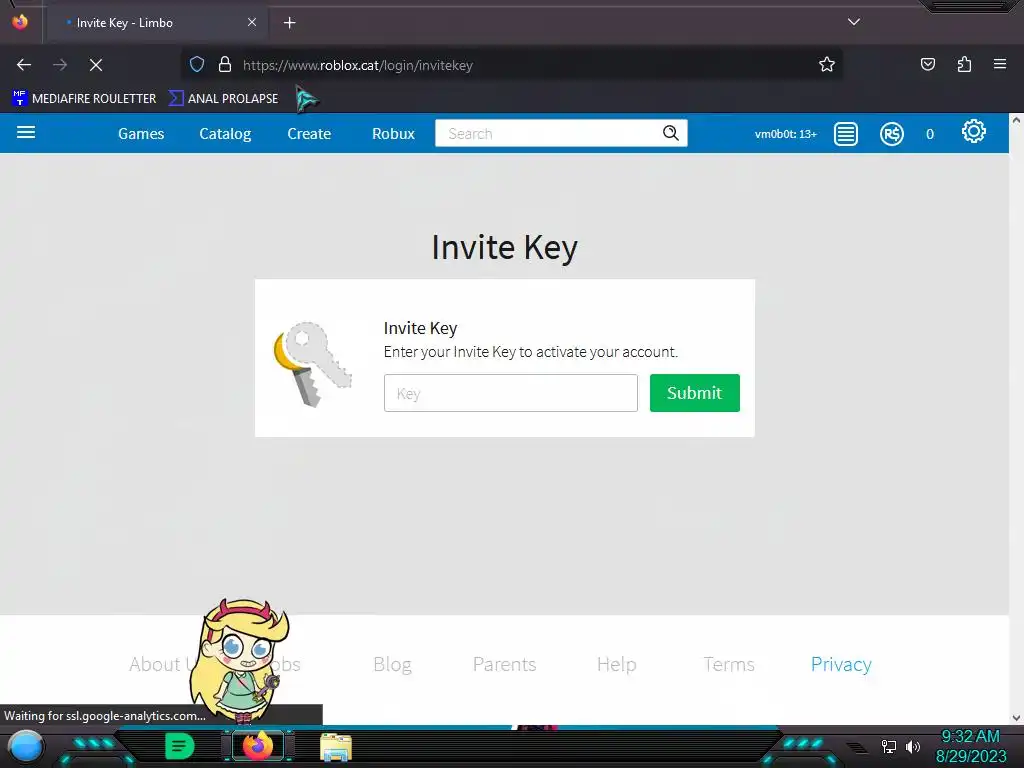Open the second bookmark with sigma icon

(223, 99)
